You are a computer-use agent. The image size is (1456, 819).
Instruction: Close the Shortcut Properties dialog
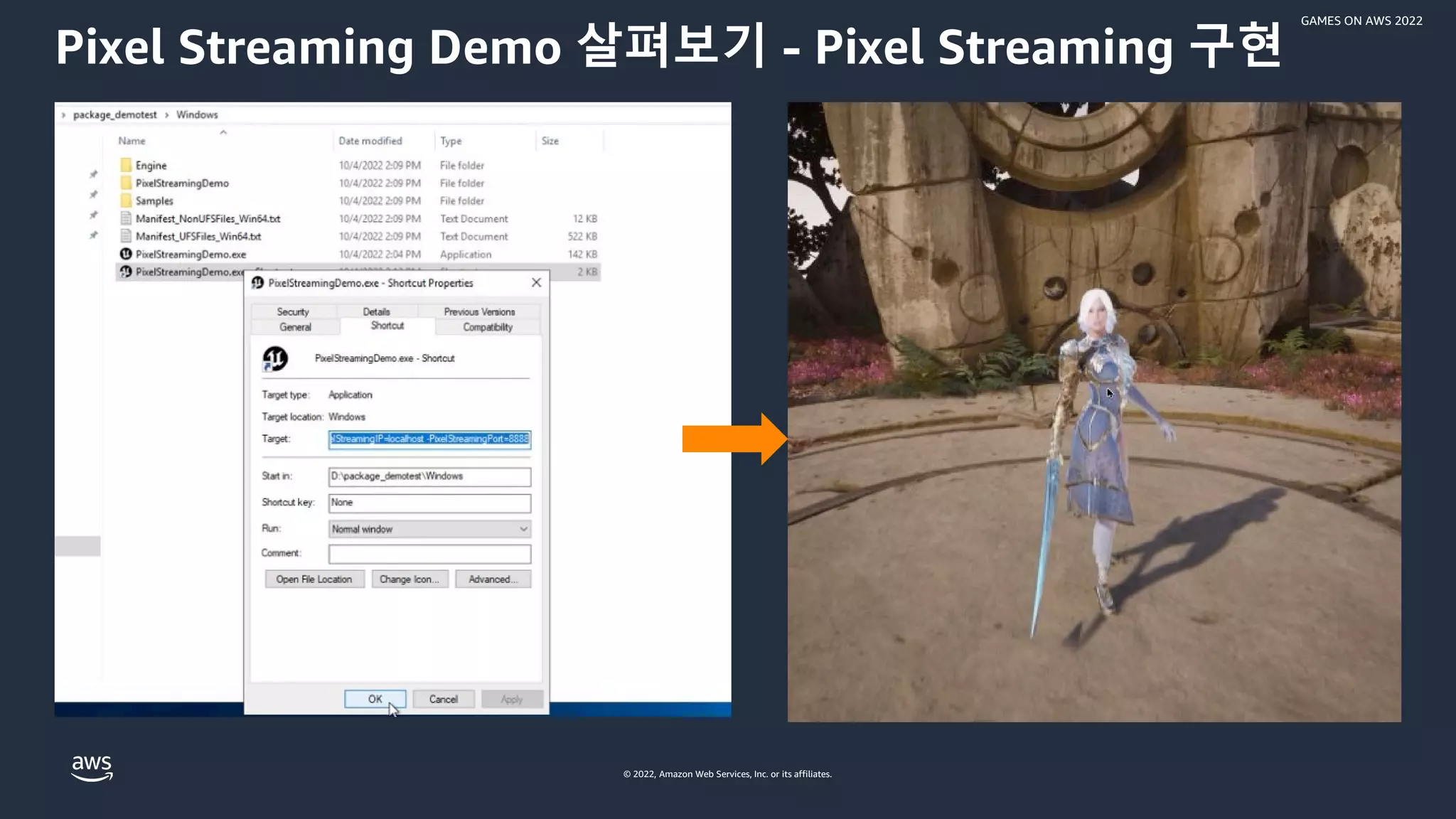[536, 282]
